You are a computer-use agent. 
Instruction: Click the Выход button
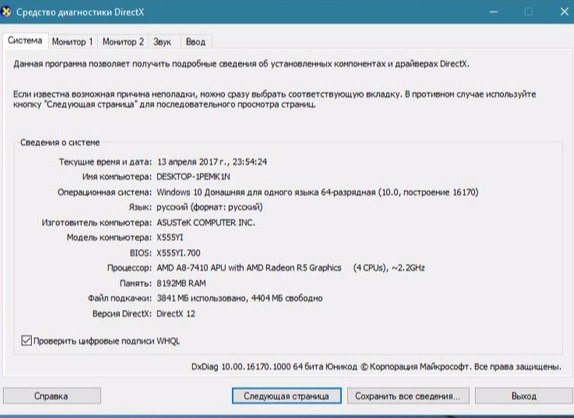click(x=524, y=396)
